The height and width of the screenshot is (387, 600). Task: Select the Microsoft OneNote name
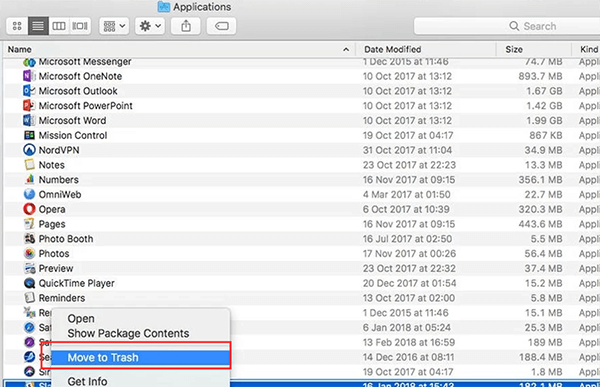coord(80,76)
